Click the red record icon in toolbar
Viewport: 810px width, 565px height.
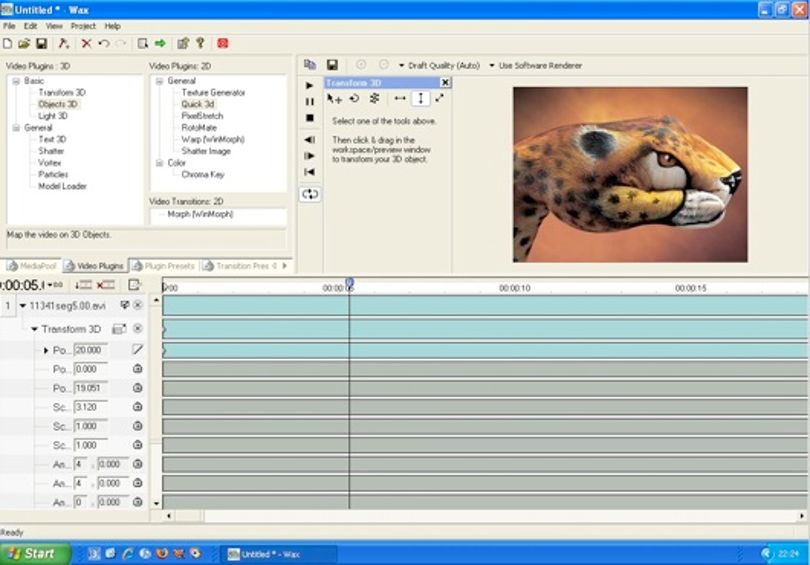click(223, 43)
